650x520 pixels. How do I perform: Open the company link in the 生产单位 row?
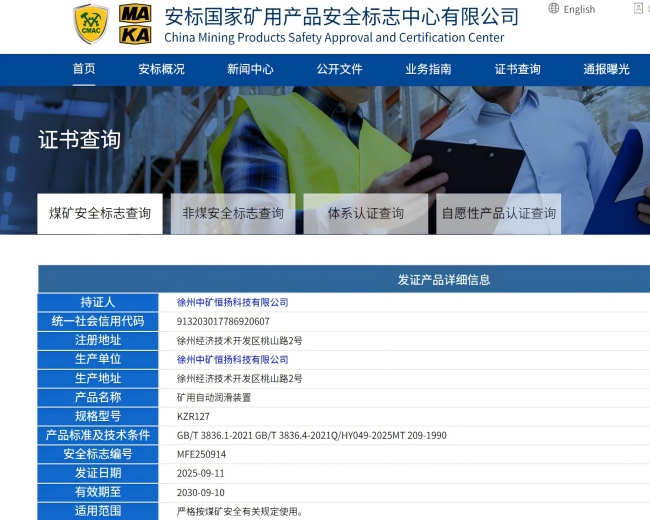[x=232, y=359]
